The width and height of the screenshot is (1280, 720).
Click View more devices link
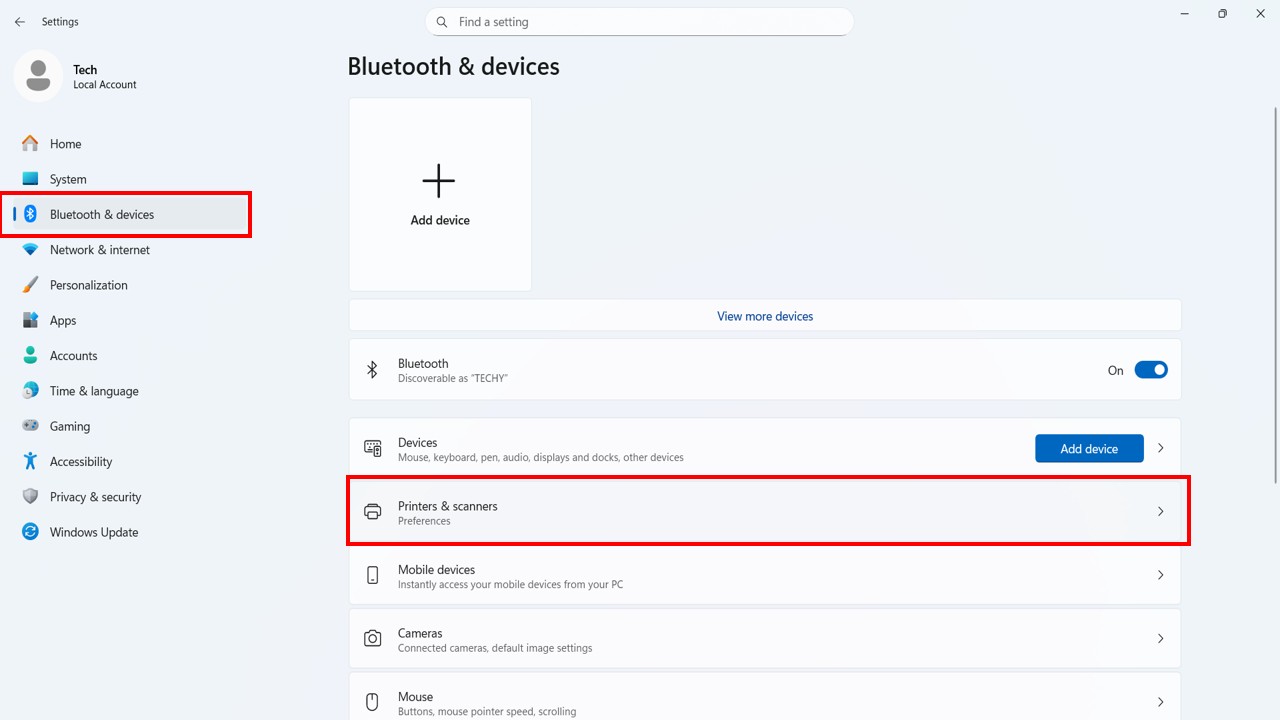pyautogui.click(x=765, y=316)
